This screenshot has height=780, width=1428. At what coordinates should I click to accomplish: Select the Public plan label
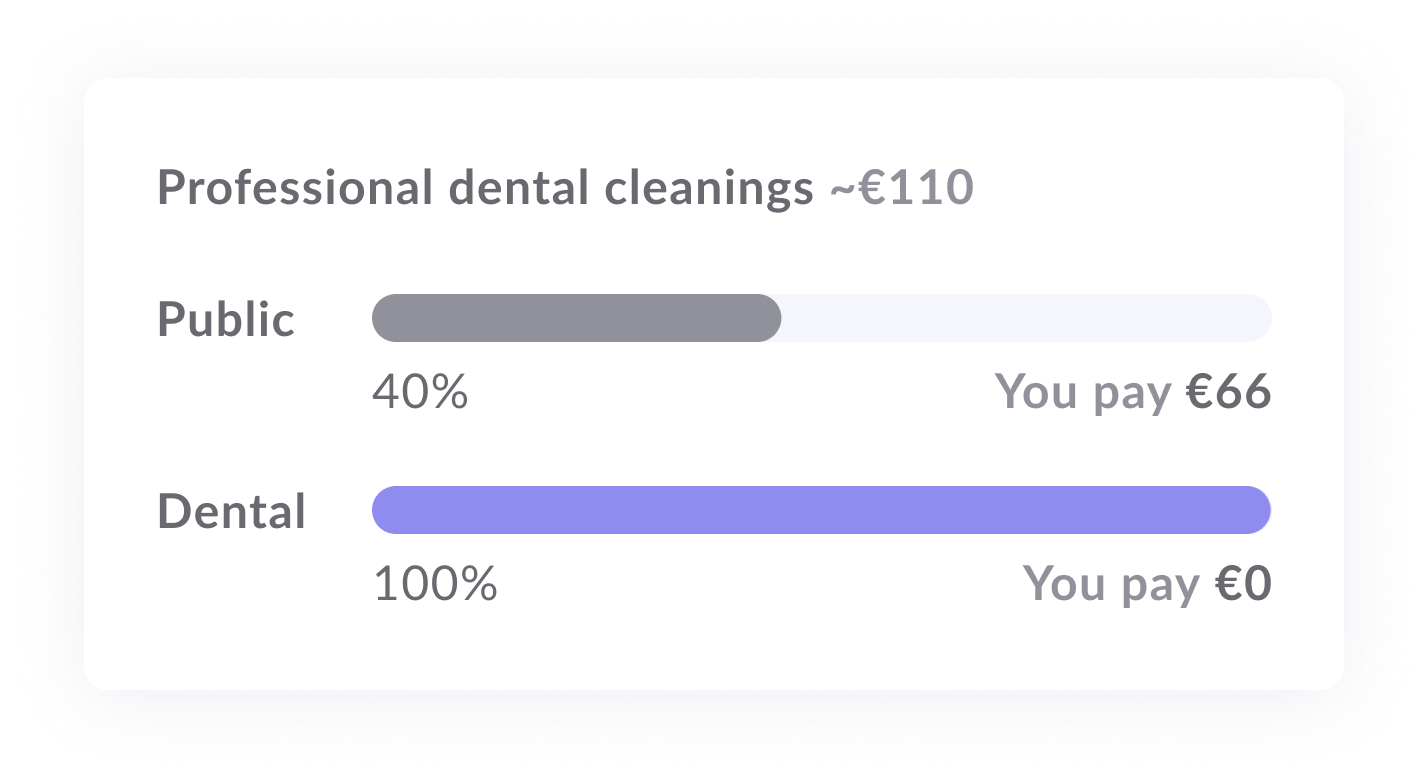(226, 319)
